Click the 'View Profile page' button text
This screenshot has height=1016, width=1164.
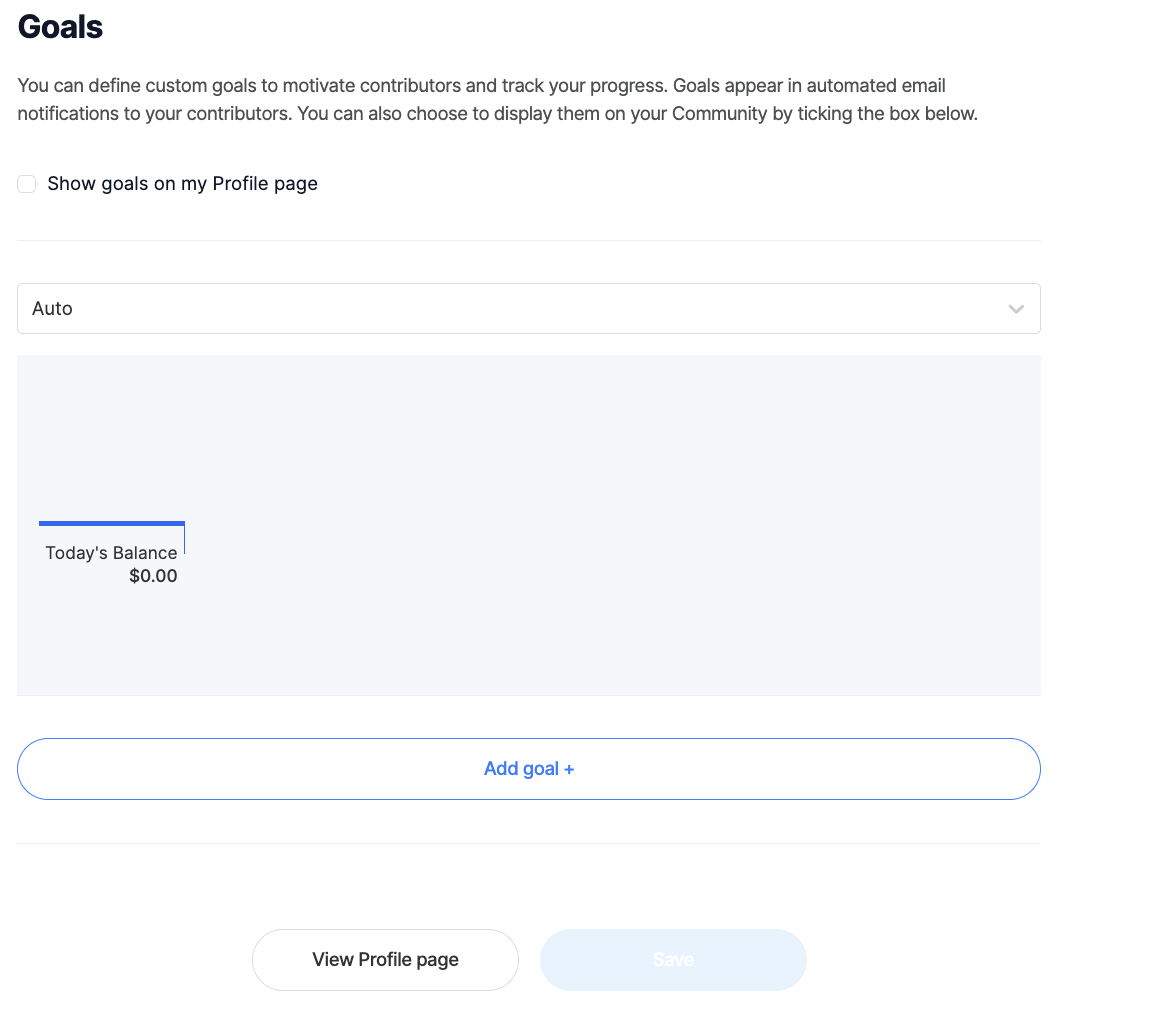click(x=385, y=960)
